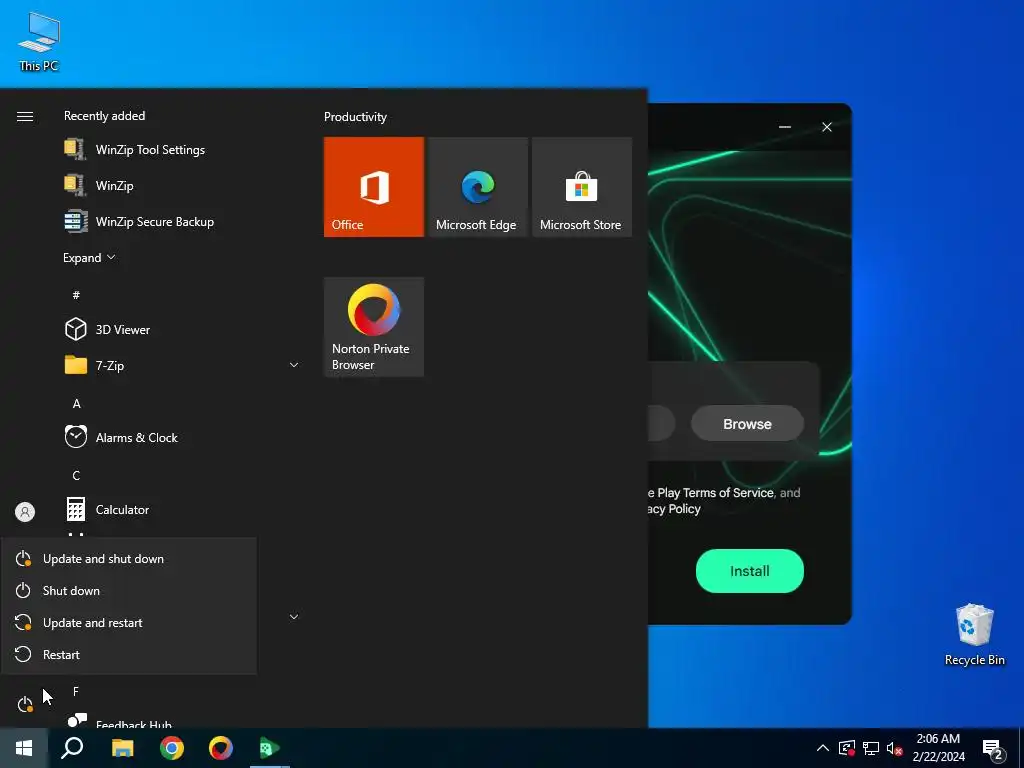Click Browse in the installer window
1024x768 pixels.
click(x=747, y=424)
